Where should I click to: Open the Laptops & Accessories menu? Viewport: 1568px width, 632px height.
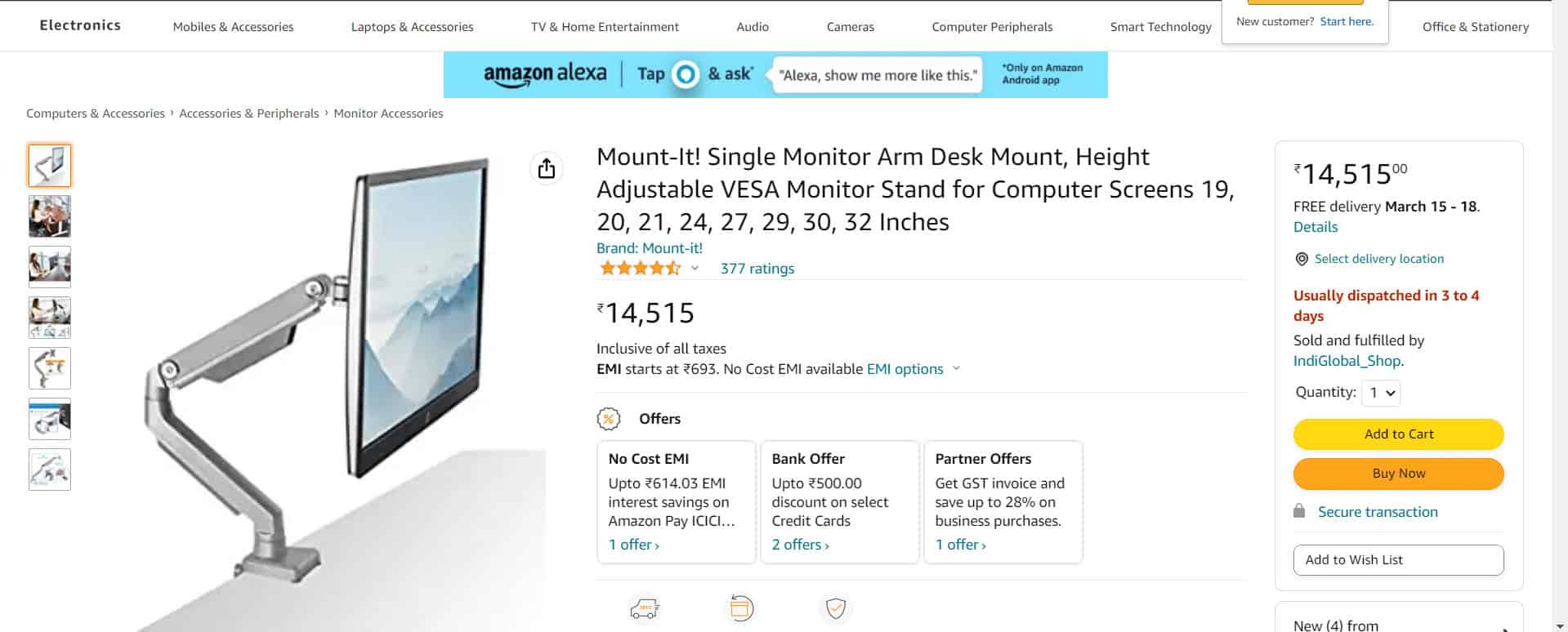(412, 26)
